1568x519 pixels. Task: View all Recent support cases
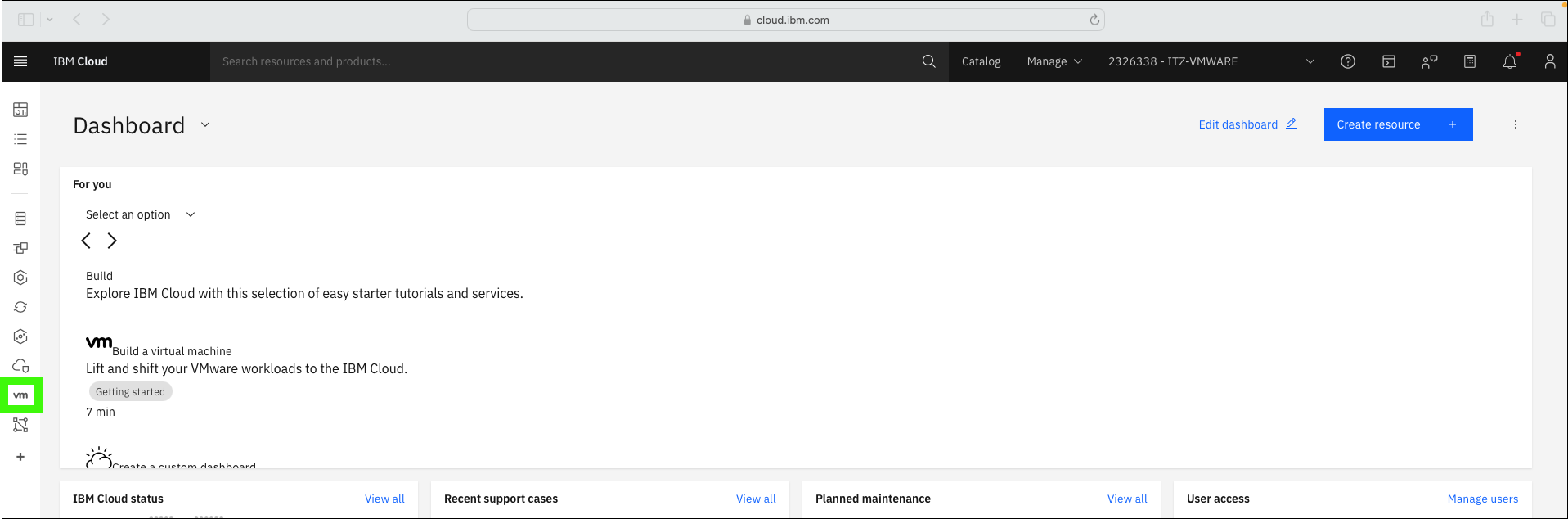coord(756,499)
